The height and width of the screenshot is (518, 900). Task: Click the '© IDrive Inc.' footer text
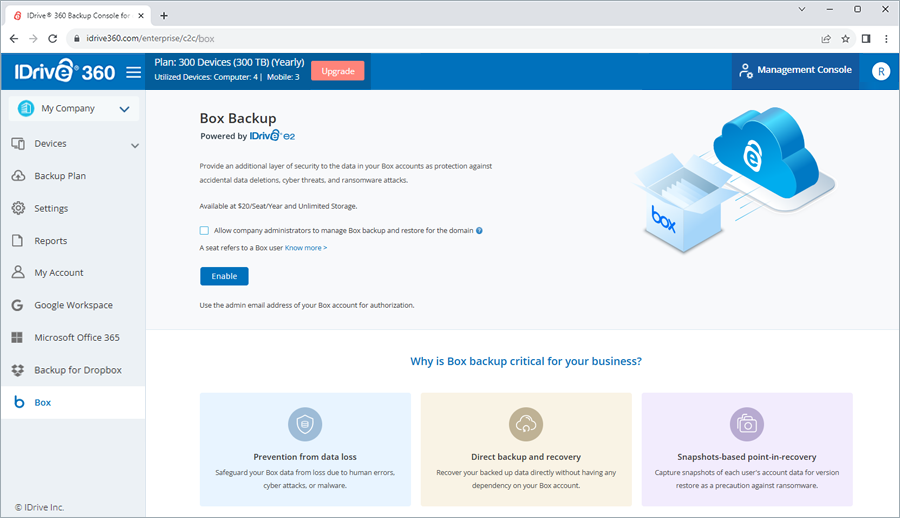pos(40,507)
